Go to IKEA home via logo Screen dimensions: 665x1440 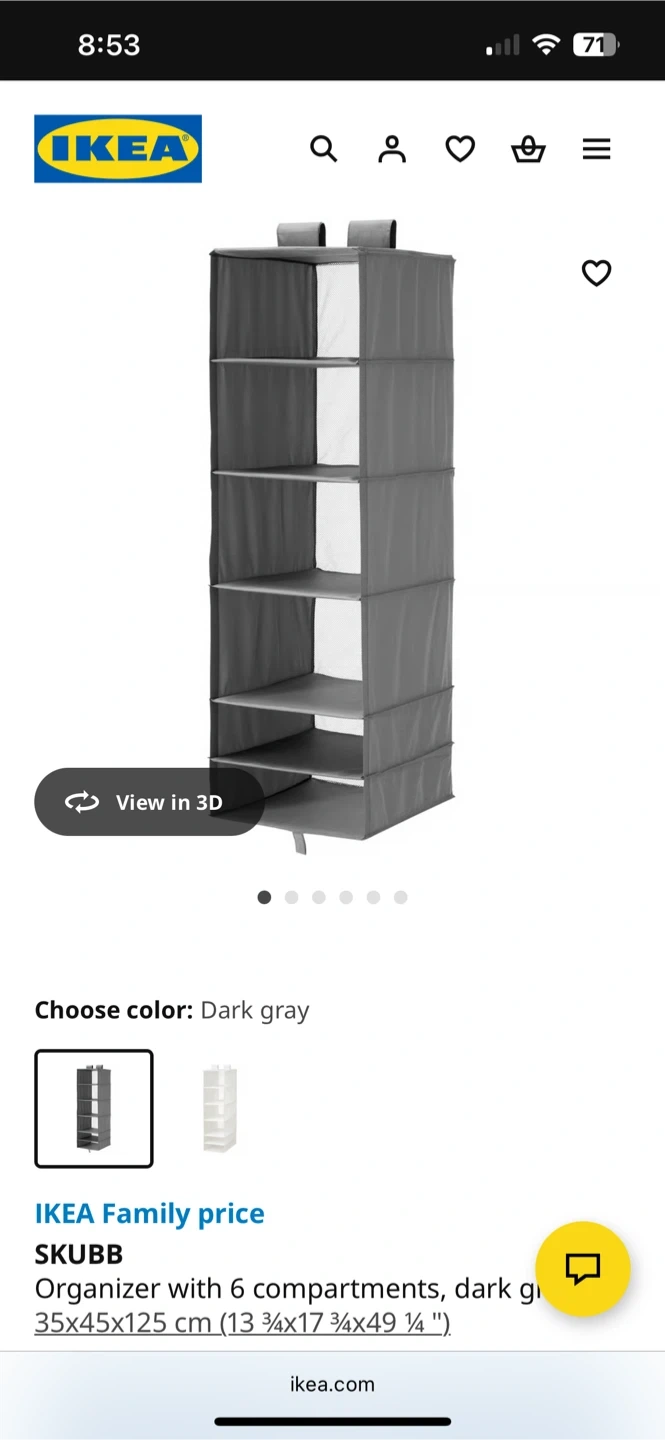pyautogui.click(x=118, y=149)
